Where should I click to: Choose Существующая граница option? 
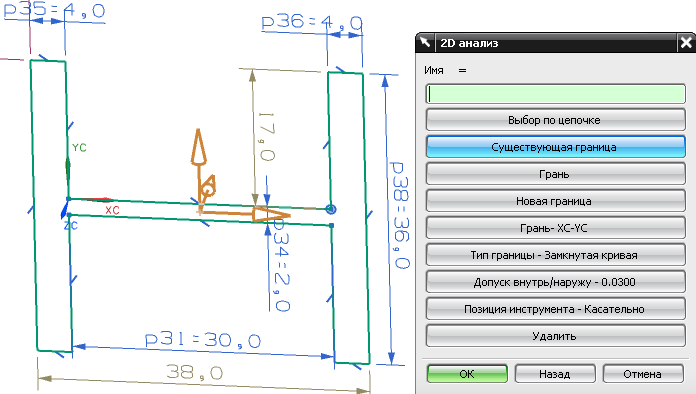pyautogui.click(x=555, y=147)
